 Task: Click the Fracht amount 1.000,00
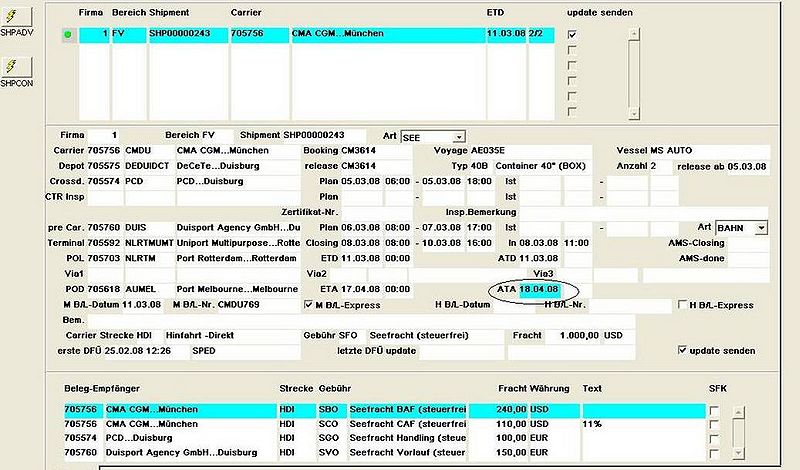572,336
